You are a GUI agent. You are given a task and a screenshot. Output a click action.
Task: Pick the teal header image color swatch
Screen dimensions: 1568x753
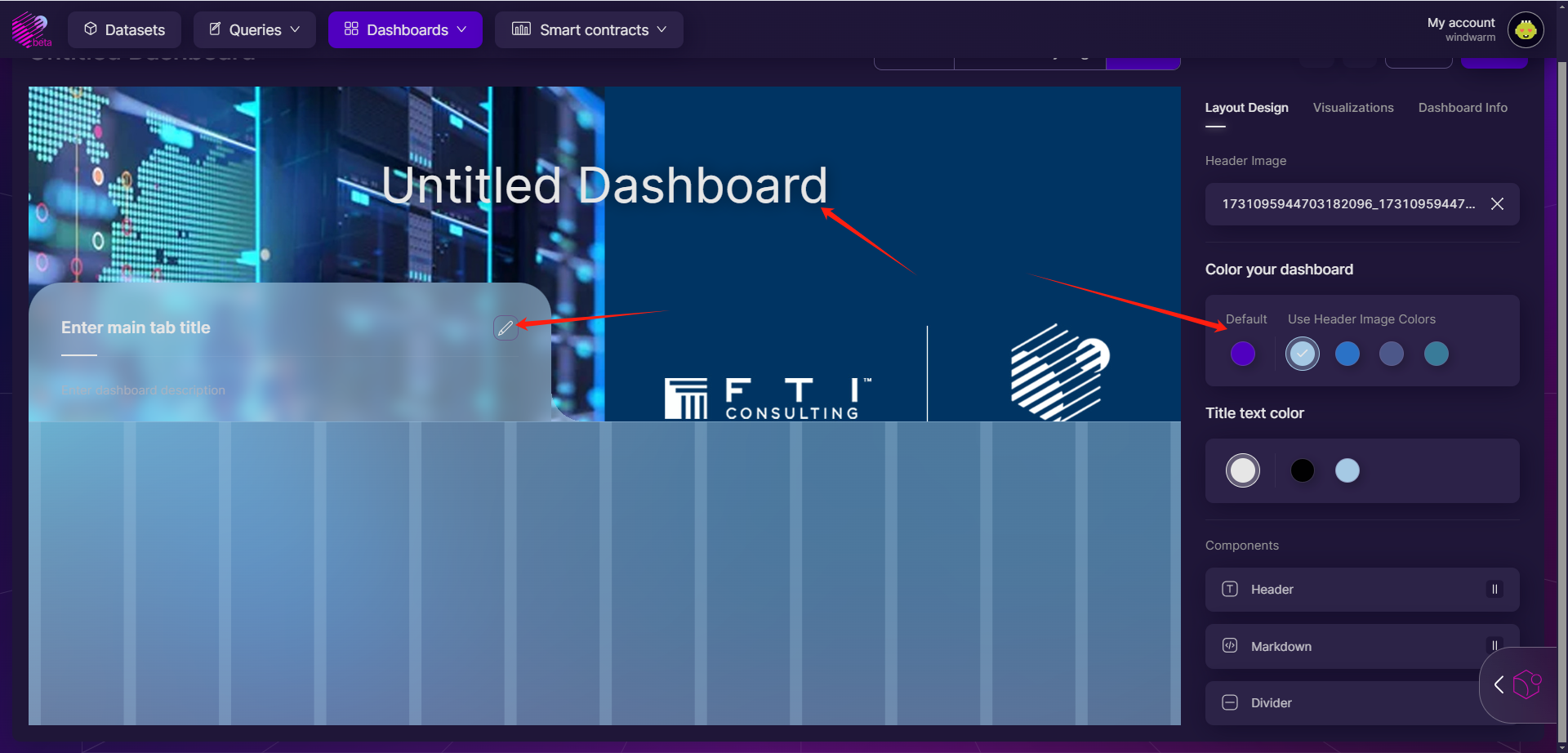1436,354
